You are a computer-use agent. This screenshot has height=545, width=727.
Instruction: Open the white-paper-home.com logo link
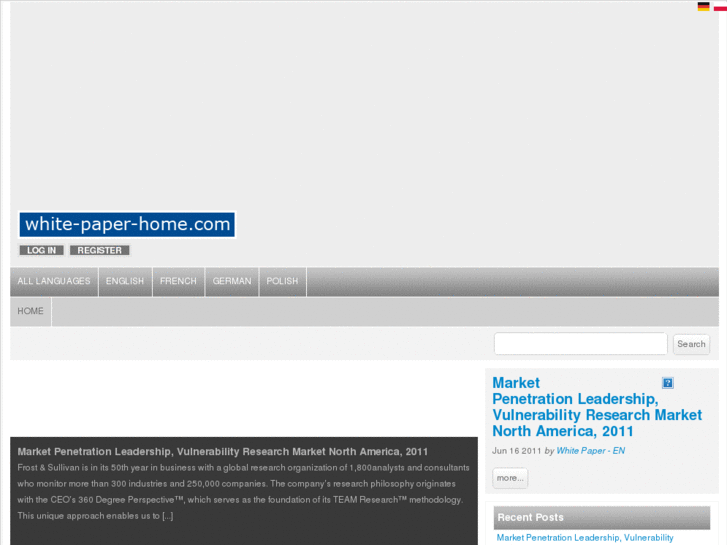click(x=127, y=224)
